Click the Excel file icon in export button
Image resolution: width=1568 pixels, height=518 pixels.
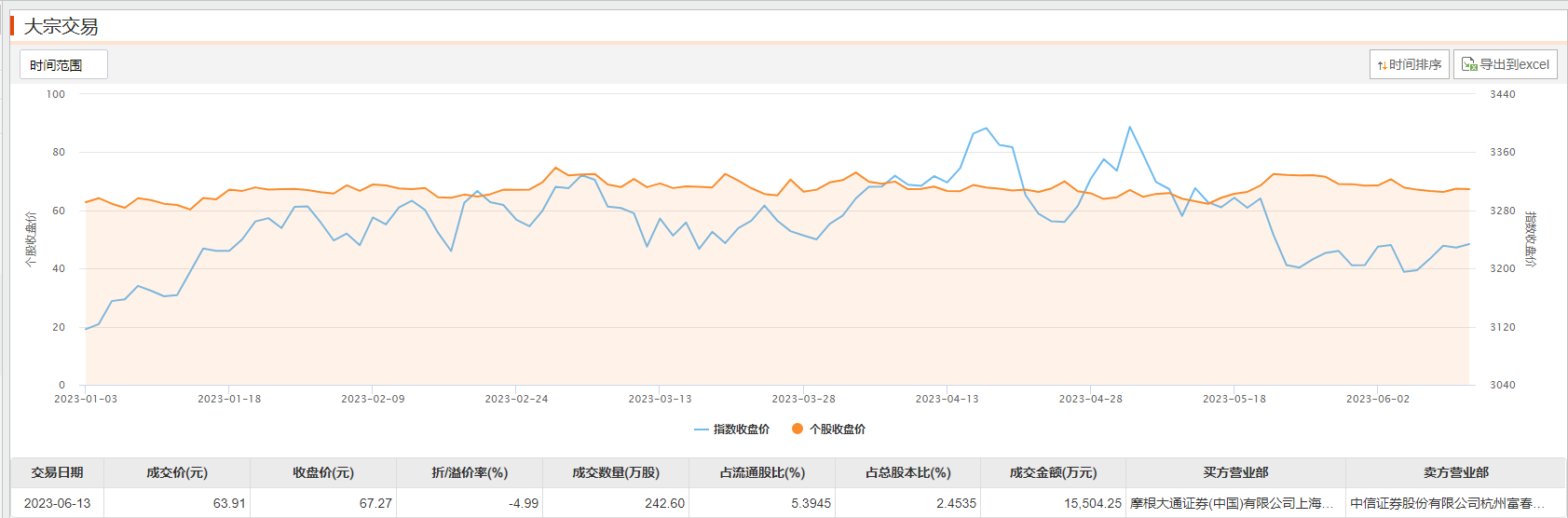pyautogui.click(x=1469, y=64)
